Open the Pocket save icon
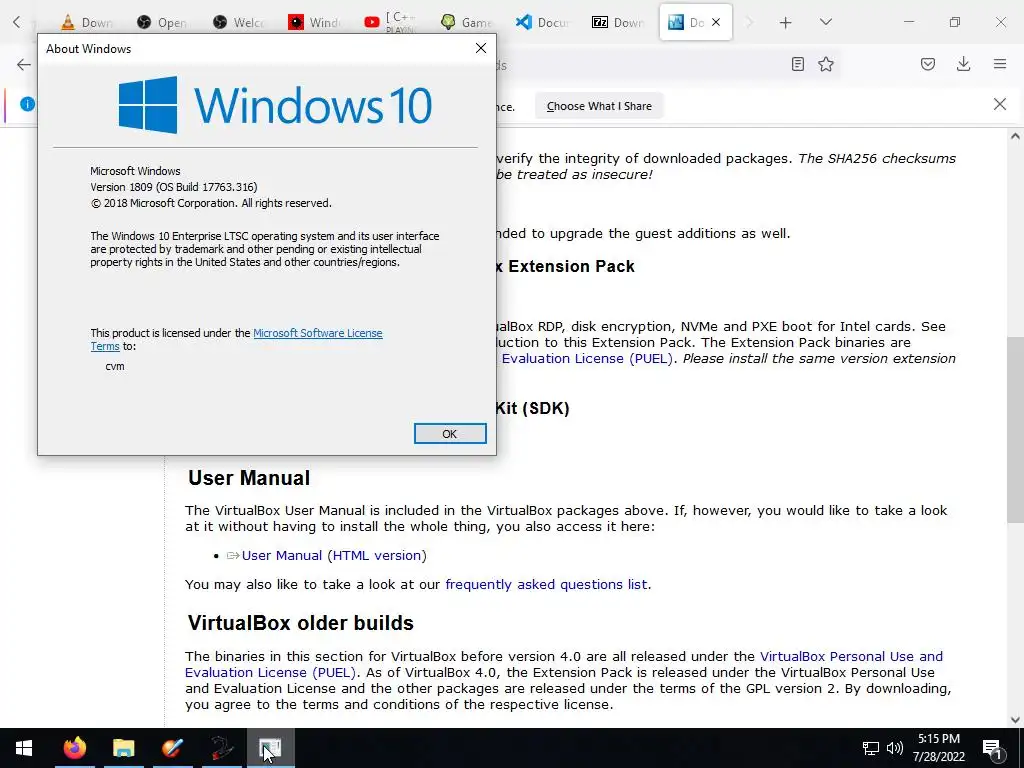Screen dimensions: 1024x768 (928, 64)
